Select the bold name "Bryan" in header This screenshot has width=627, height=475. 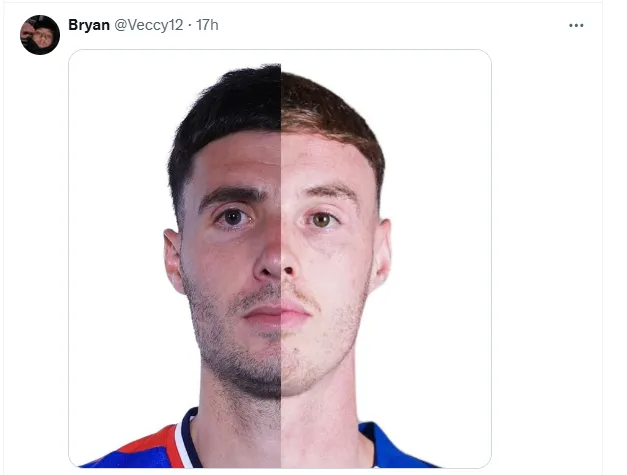[89, 25]
